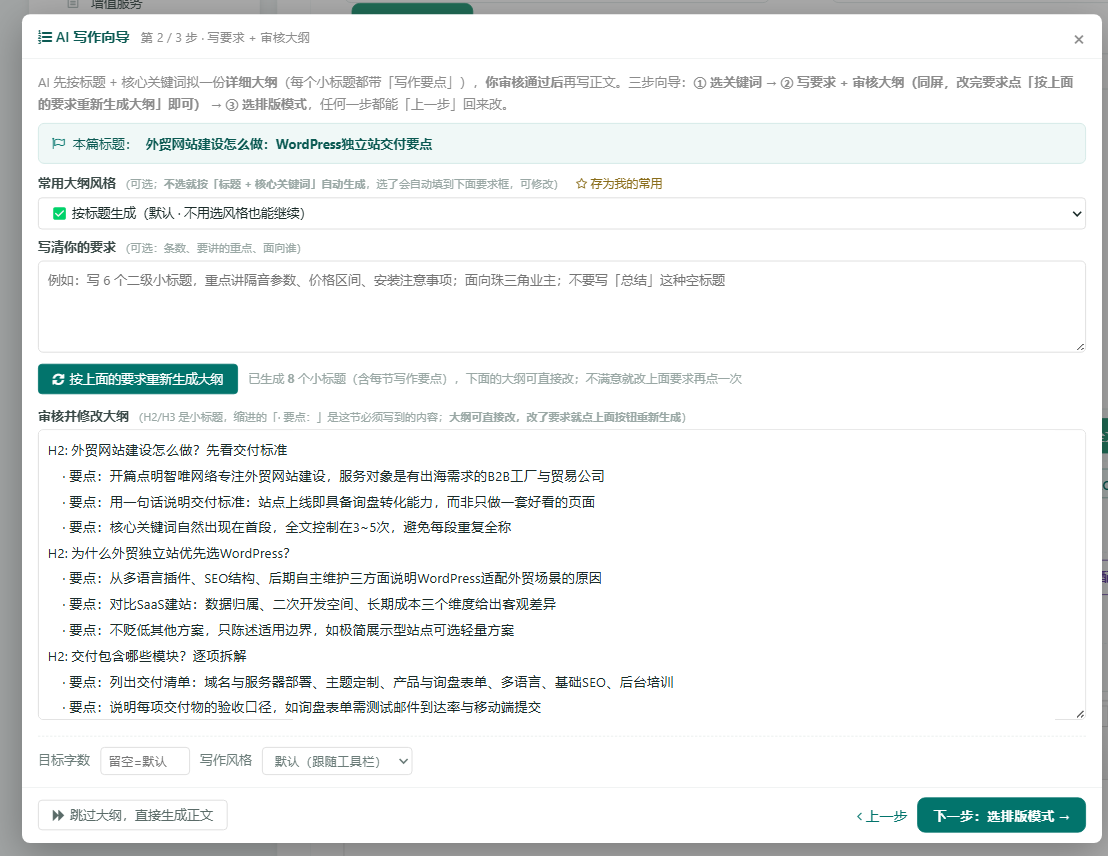Click outline line 'H2: 为什么外贸独立站优先选WordPress?'
Screen dimensions: 1108x856
[x=169, y=553]
